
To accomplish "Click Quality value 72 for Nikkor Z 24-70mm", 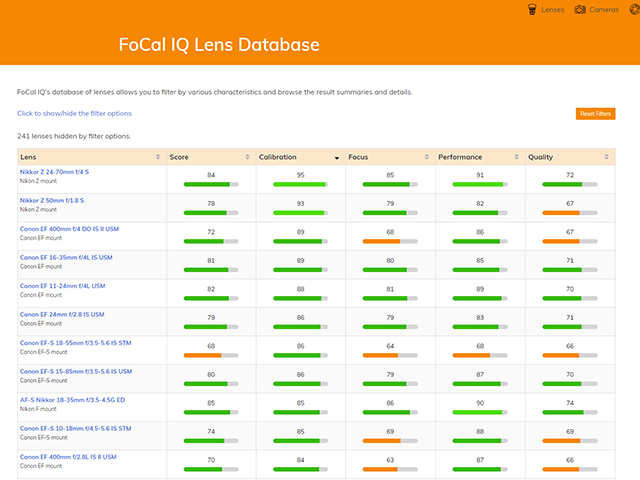I will click(570, 175).
